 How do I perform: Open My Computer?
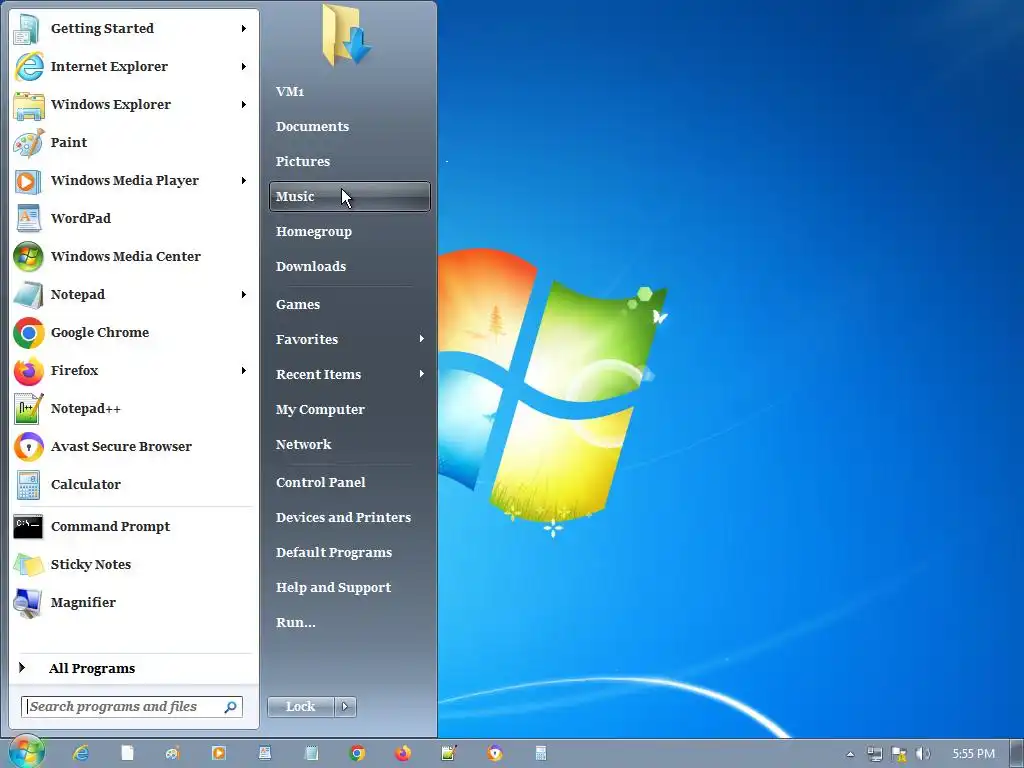[349, 409]
